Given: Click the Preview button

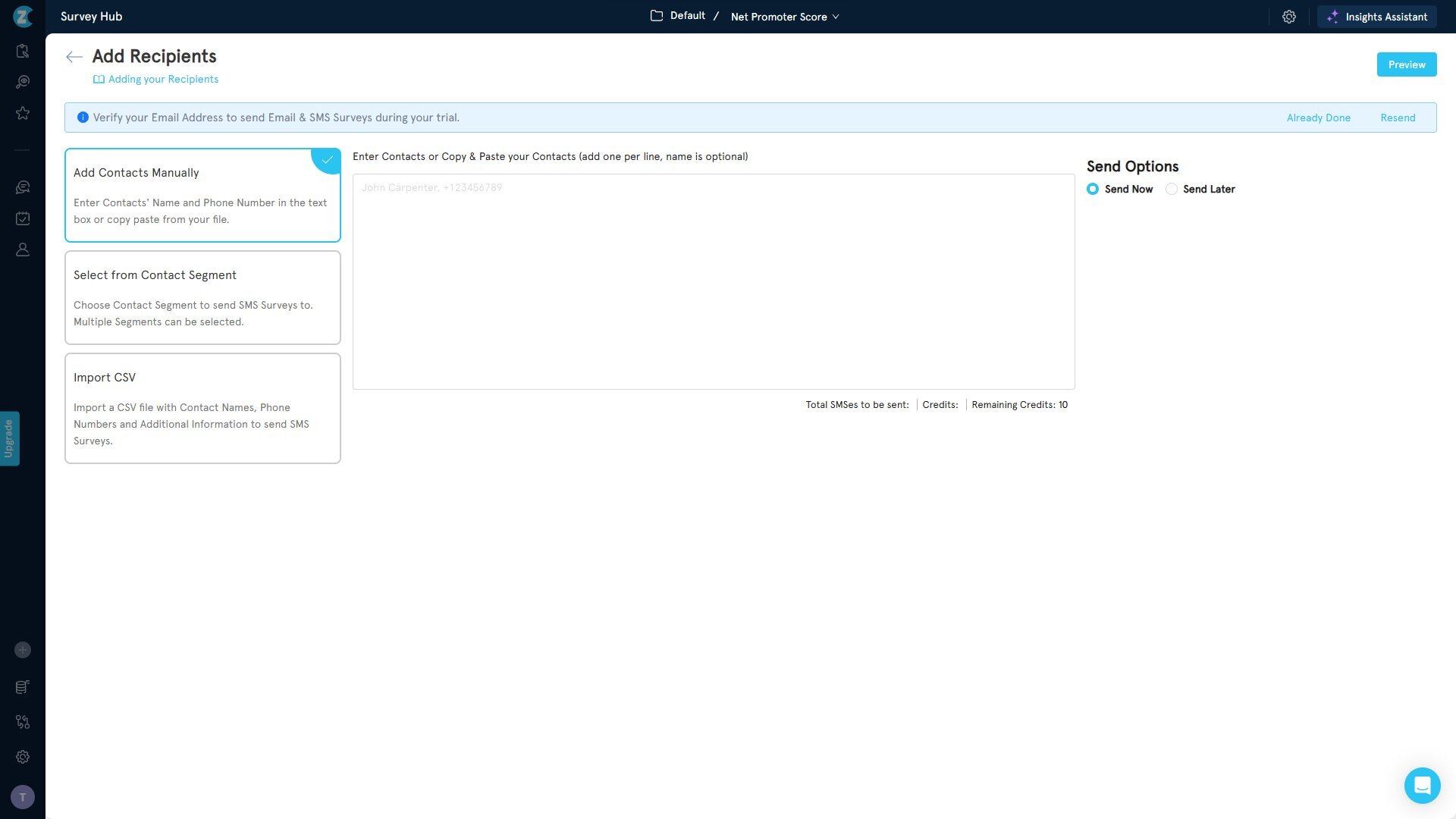Looking at the screenshot, I should tap(1407, 64).
